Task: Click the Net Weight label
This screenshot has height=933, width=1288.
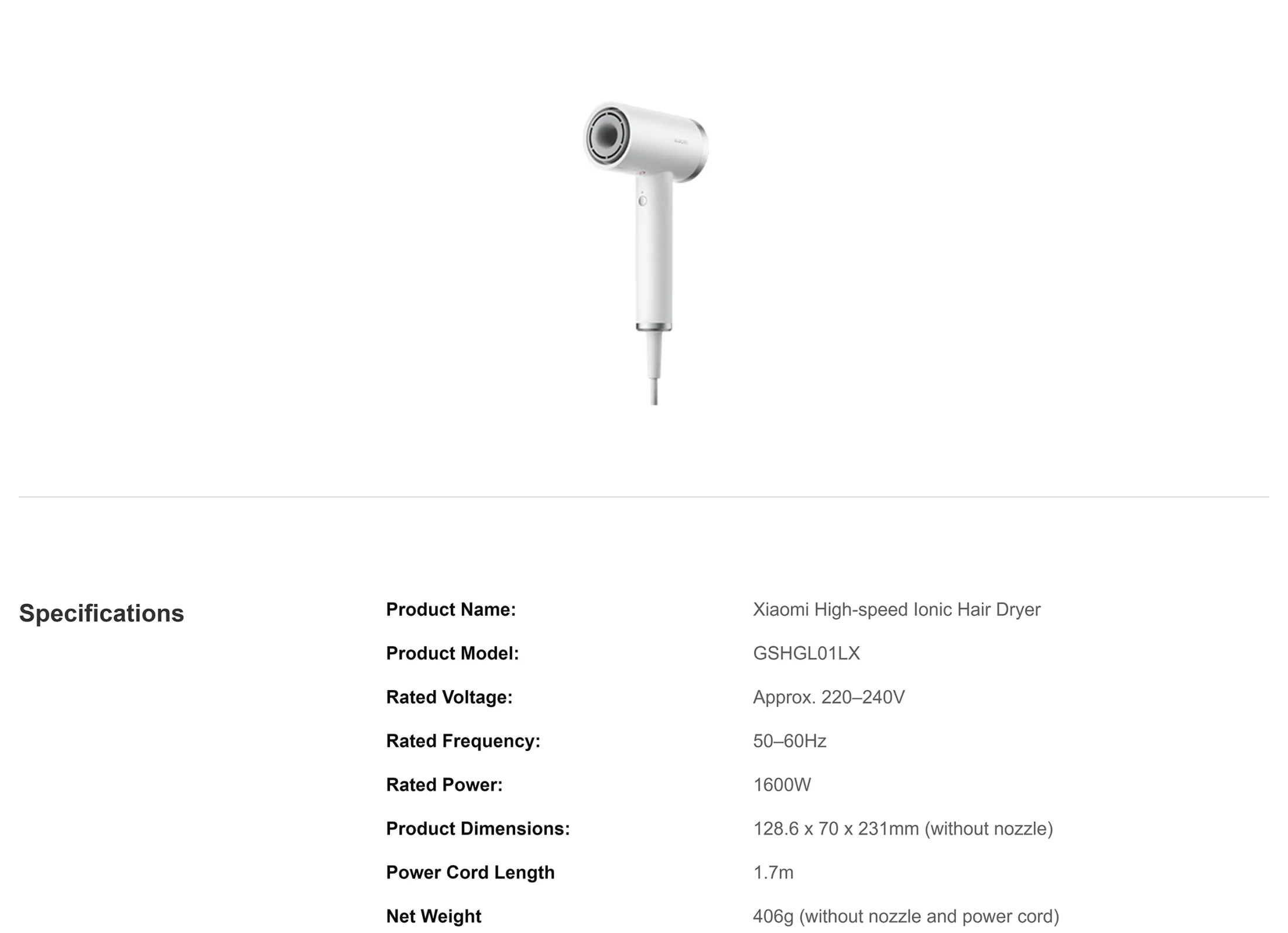Action: [433, 917]
